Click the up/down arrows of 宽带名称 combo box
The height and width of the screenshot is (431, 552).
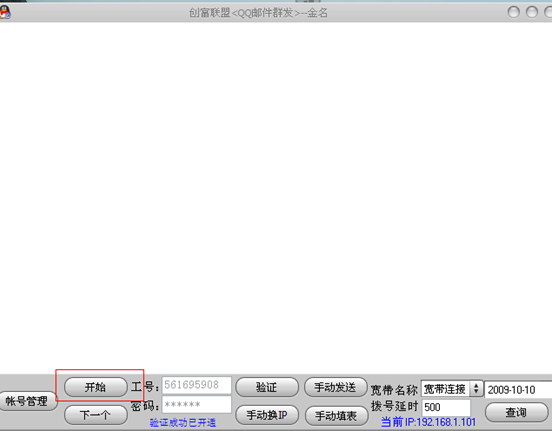(476, 389)
